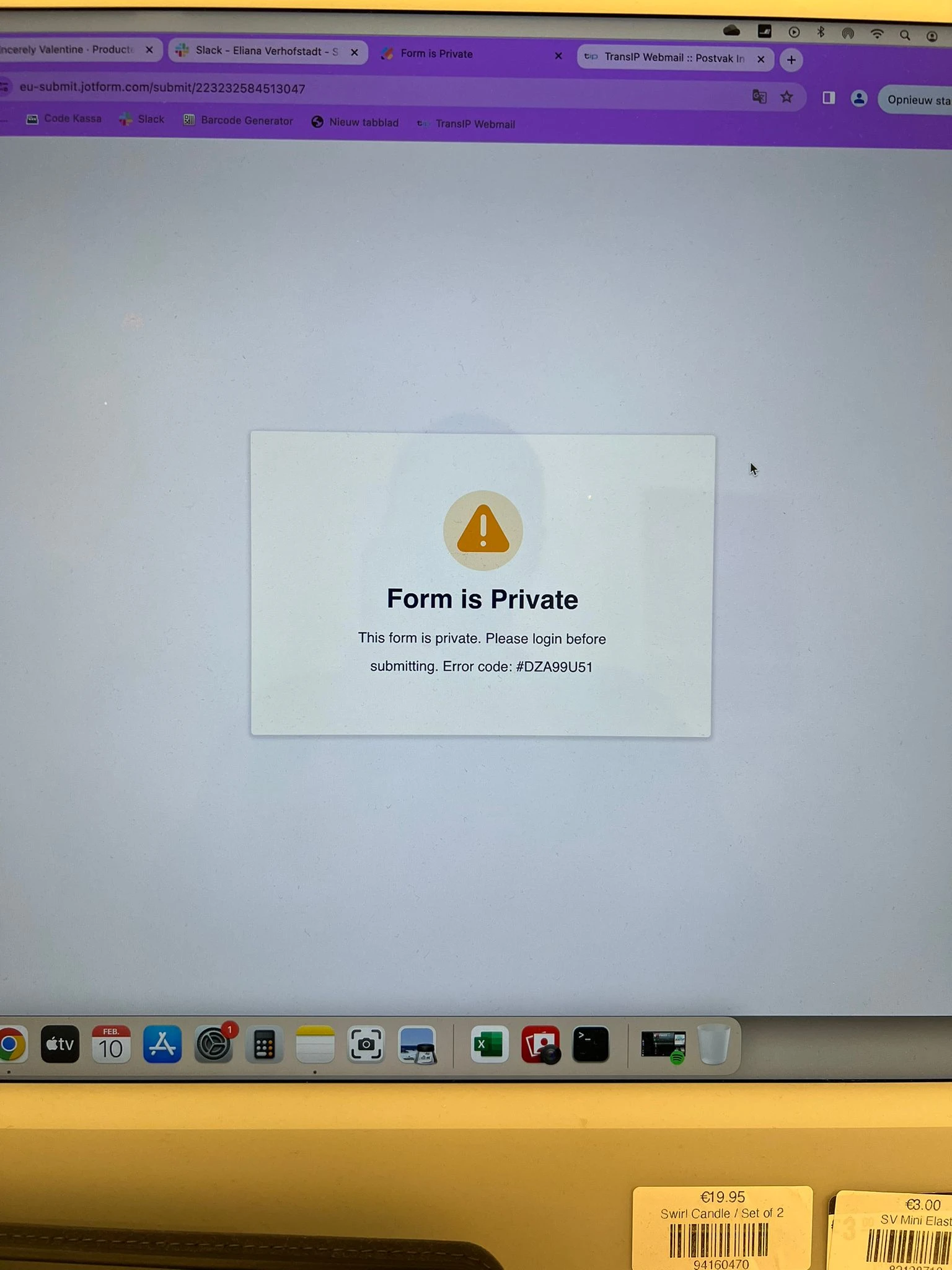Open the Now Playing menu bar icon
The image size is (952, 1270).
coord(794,32)
